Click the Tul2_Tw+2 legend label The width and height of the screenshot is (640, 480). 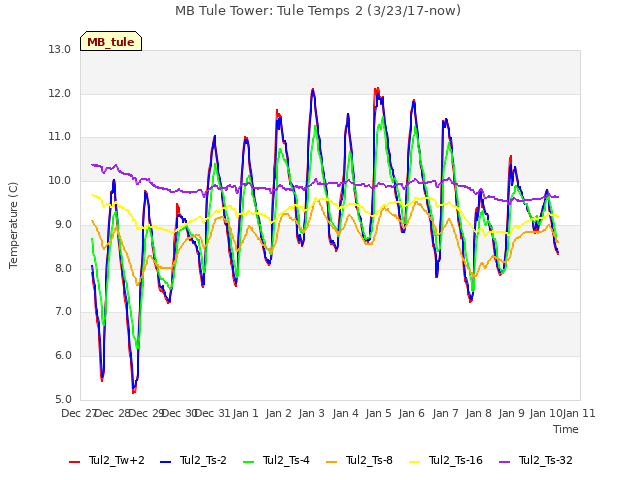point(117,460)
